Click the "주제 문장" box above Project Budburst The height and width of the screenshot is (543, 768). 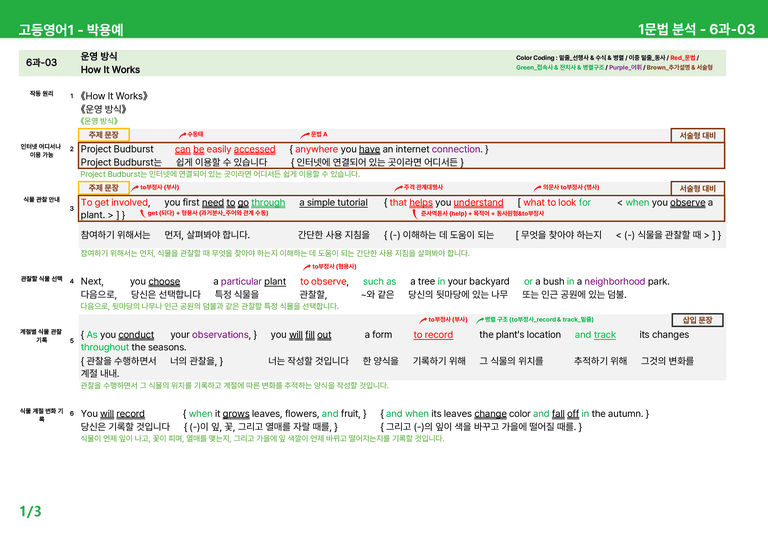(x=104, y=135)
